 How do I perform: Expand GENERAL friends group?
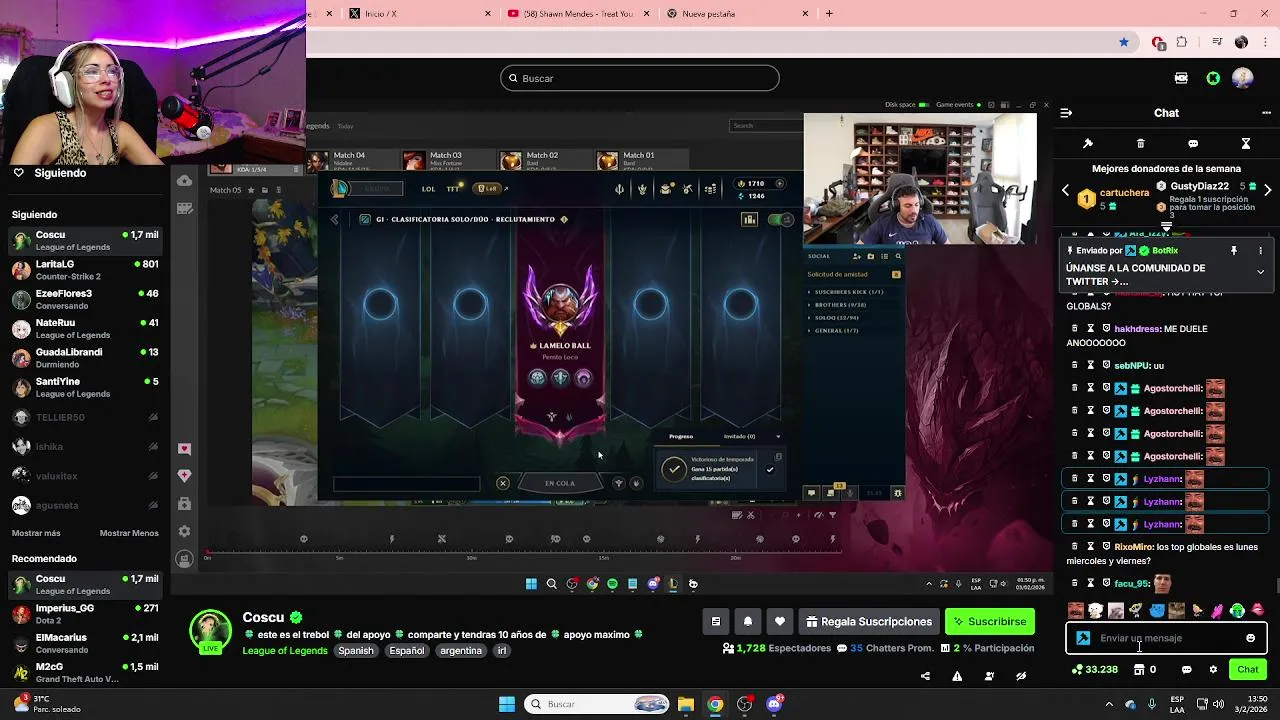pos(834,331)
